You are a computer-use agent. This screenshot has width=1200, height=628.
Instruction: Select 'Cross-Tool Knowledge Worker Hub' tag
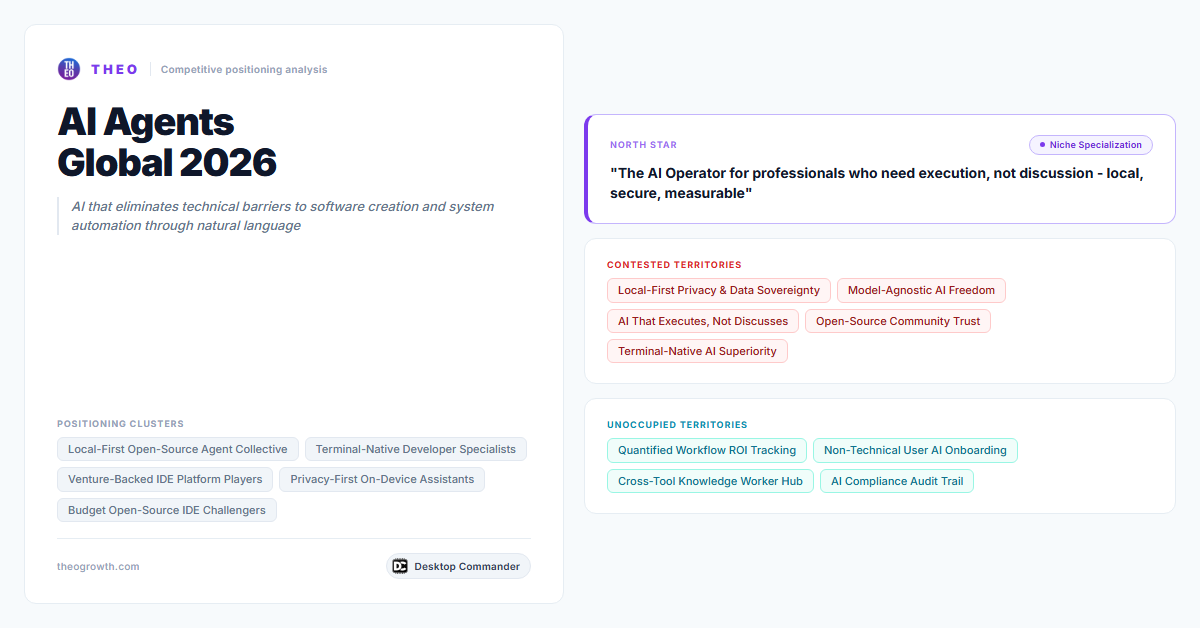pyautogui.click(x=710, y=481)
